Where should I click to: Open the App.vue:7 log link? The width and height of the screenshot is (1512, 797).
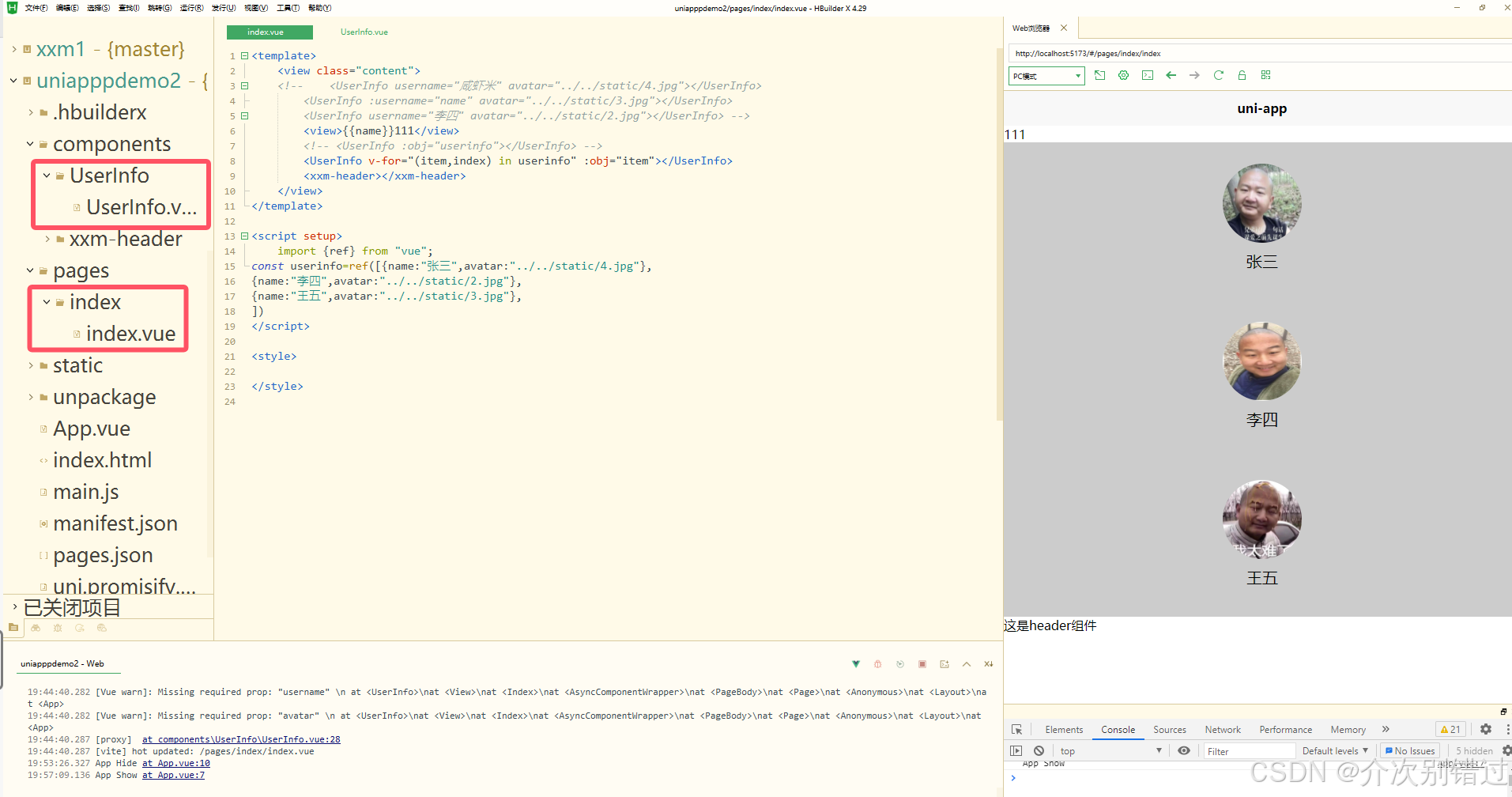pos(173,776)
